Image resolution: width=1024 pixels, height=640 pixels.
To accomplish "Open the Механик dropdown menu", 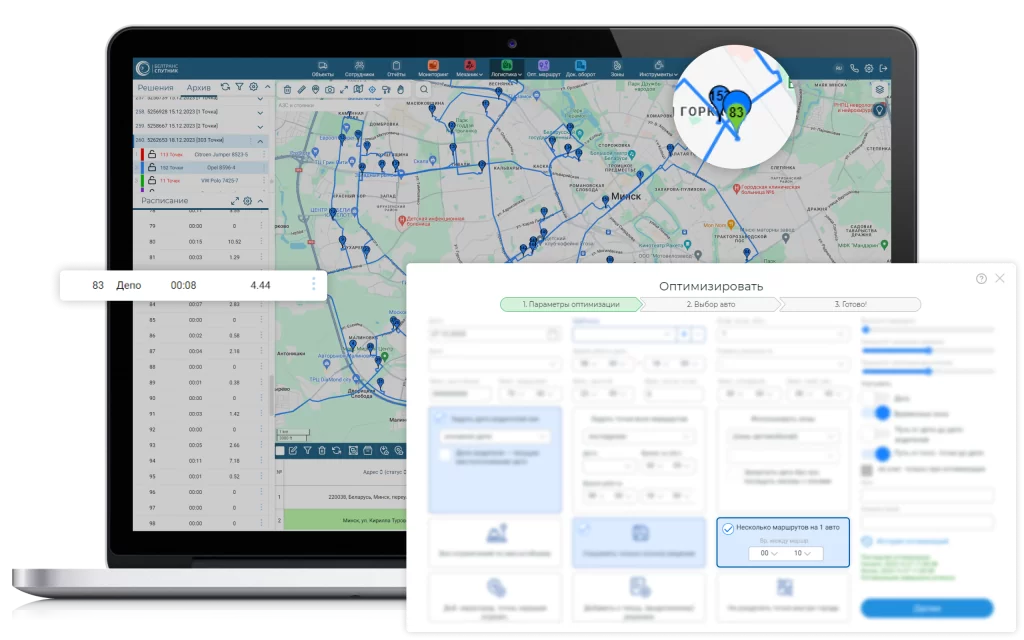I will [470, 69].
